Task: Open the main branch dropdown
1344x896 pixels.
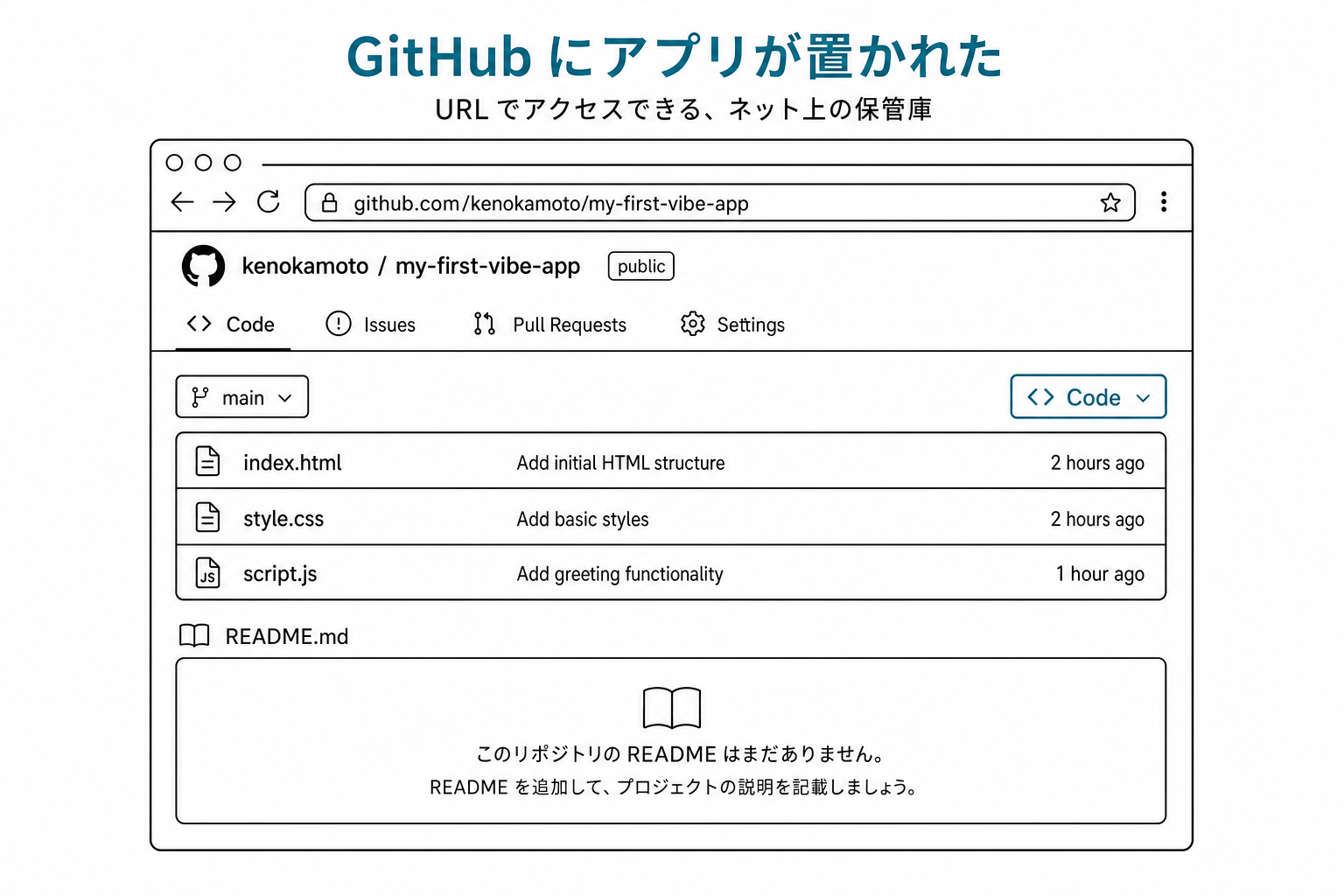Action: pyautogui.click(x=242, y=397)
